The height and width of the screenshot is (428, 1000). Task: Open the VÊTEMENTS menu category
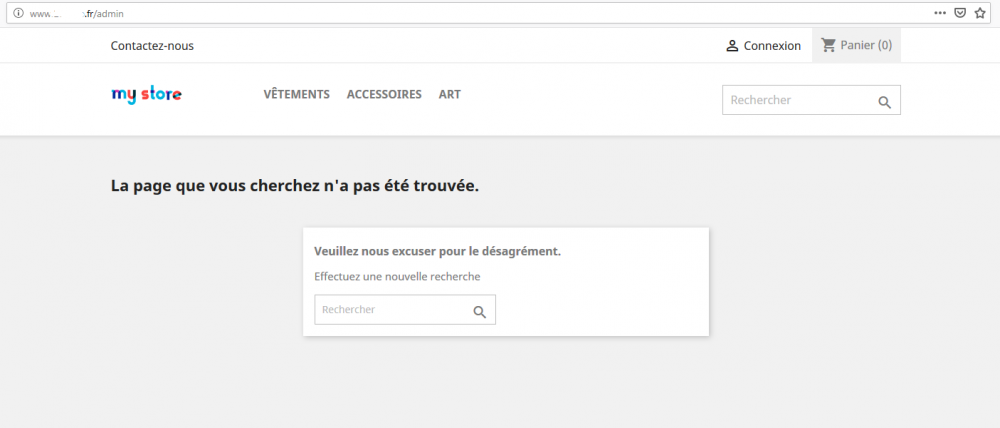click(x=297, y=94)
